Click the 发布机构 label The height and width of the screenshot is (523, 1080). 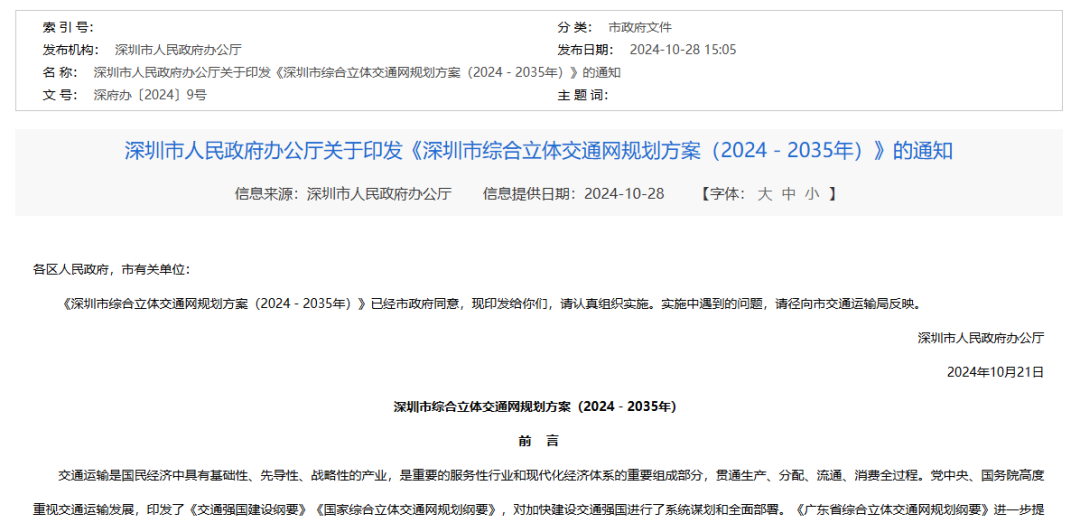pos(71,50)
